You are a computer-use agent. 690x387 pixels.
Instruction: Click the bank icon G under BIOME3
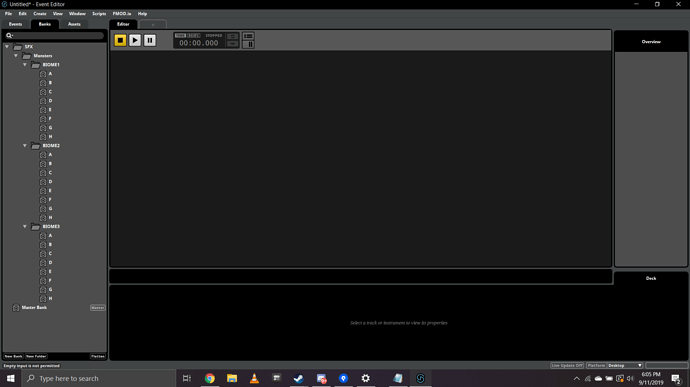click(43, 290)
